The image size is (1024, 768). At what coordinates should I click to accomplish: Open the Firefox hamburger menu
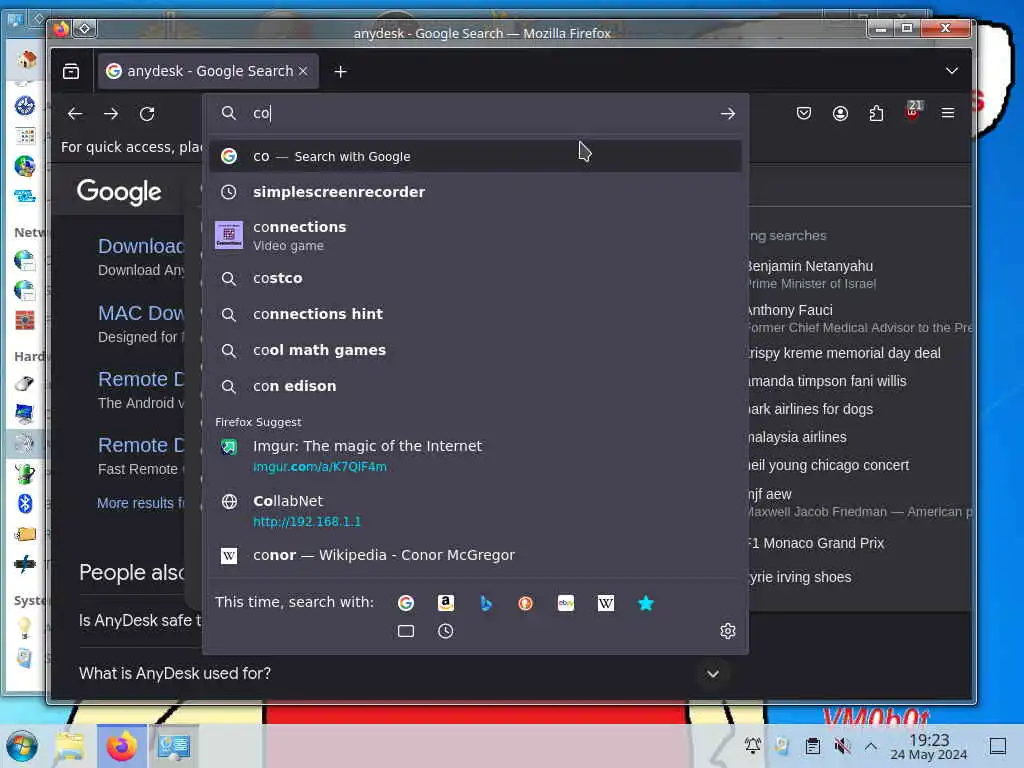(948, 114)
